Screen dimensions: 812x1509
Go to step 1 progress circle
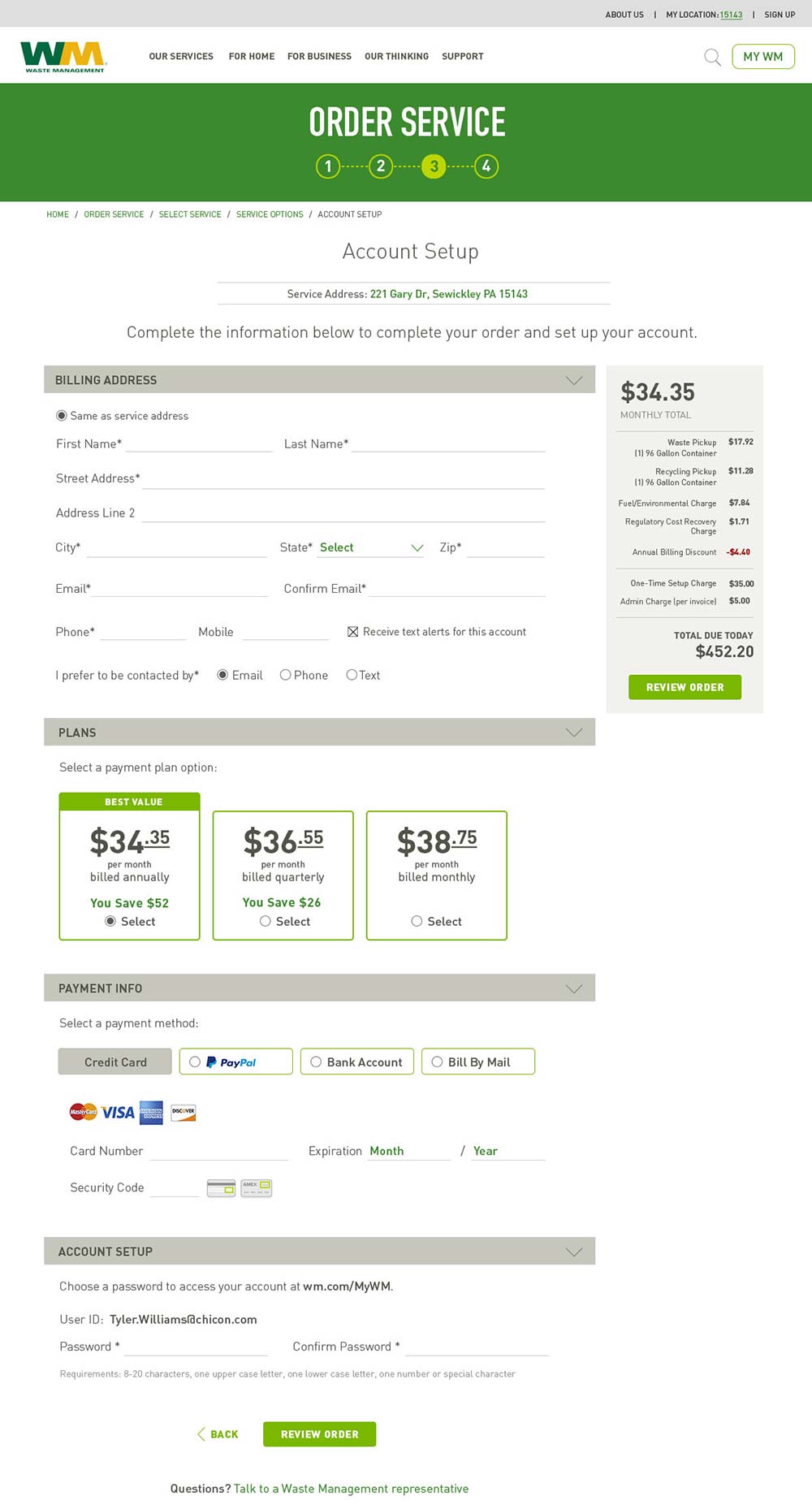[x=328, y=166]
